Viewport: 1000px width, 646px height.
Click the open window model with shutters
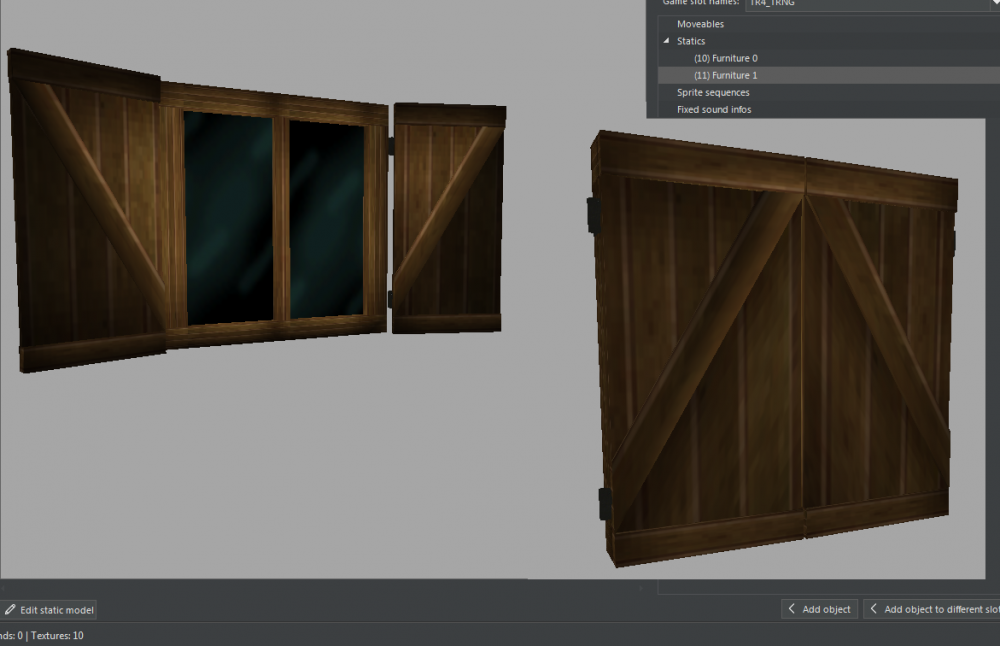pos(256,210)
